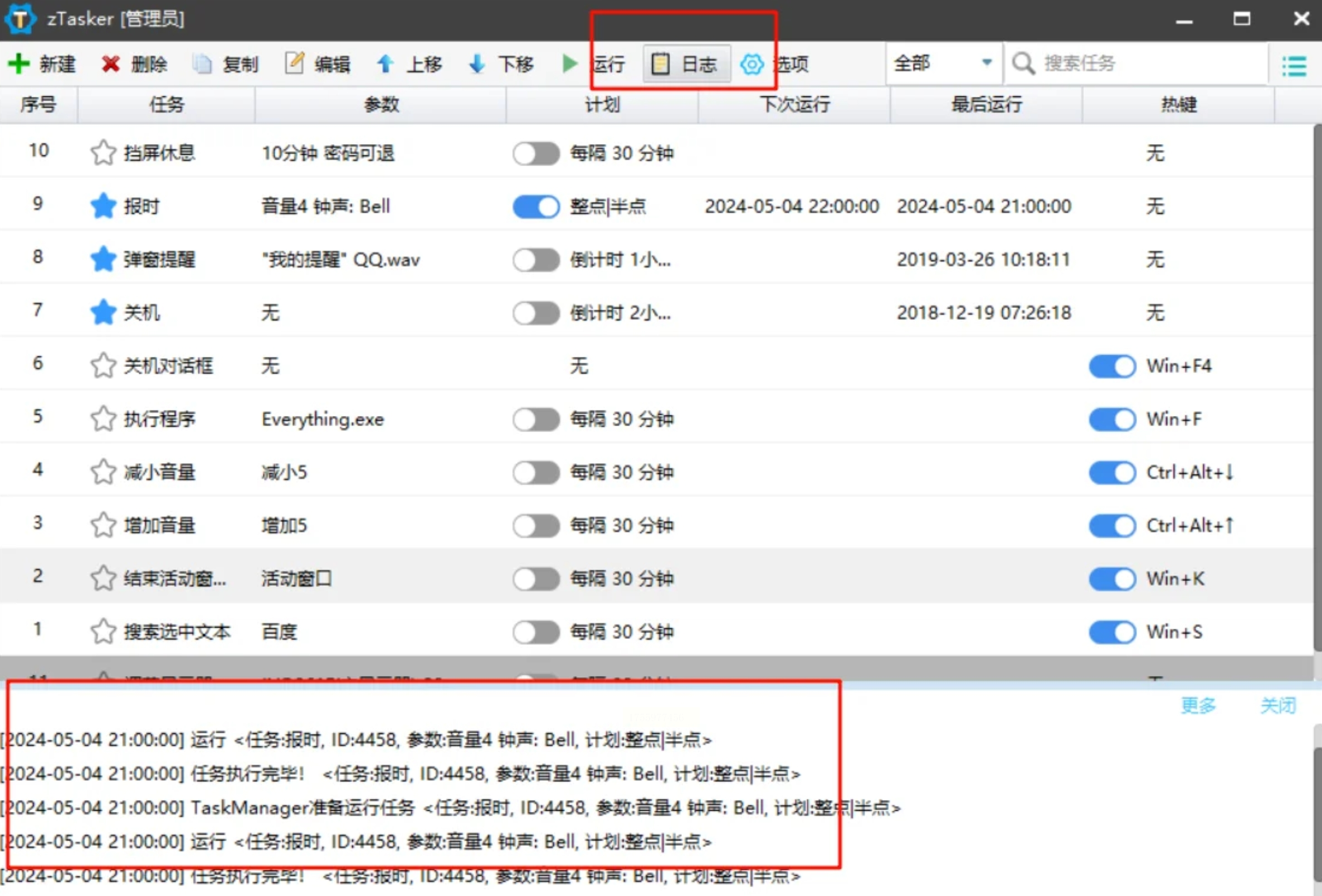Image resolution: width=1322 pixels, height=896 pixels.
Task: Move task down with 下移 arrow
Action: (x=477, y=63)
